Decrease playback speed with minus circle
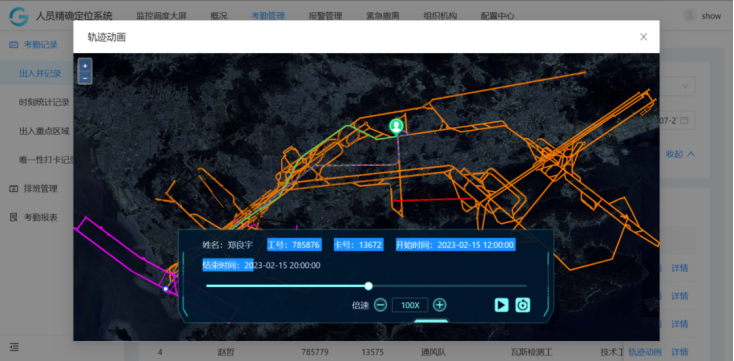 pos(381,305)
